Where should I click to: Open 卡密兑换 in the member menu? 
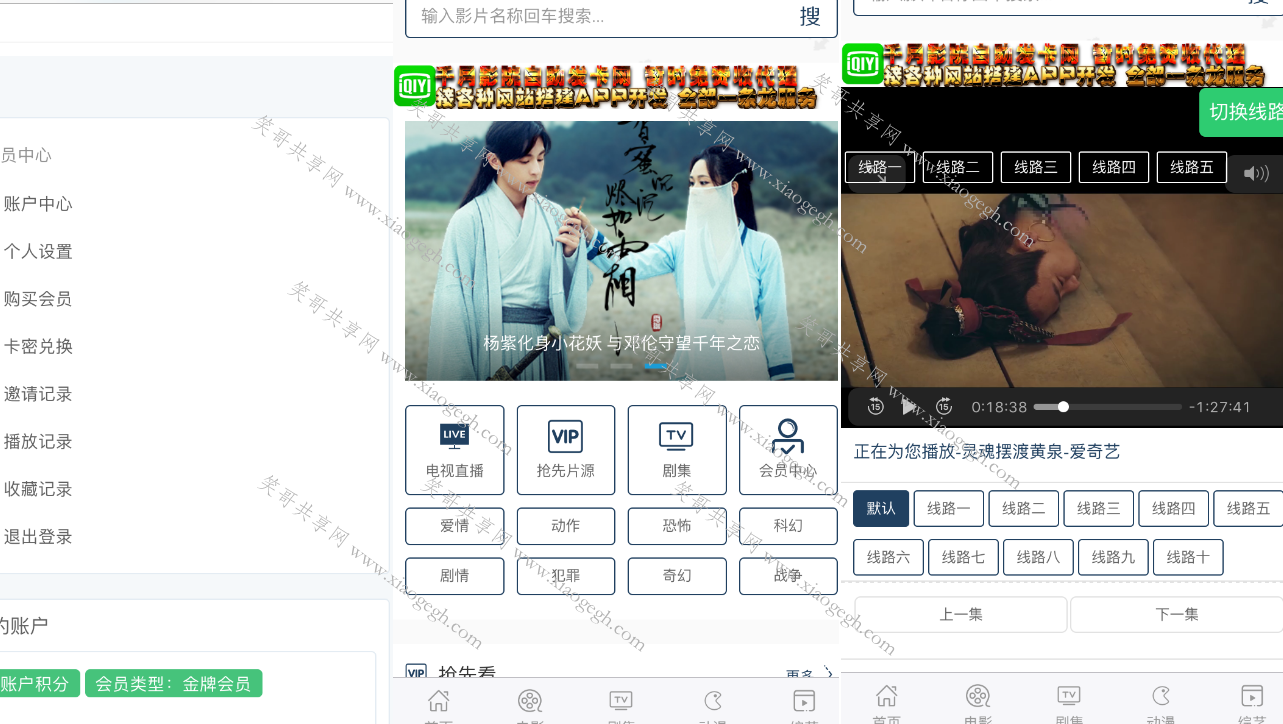pyautogui.click(x=38, y=347)
